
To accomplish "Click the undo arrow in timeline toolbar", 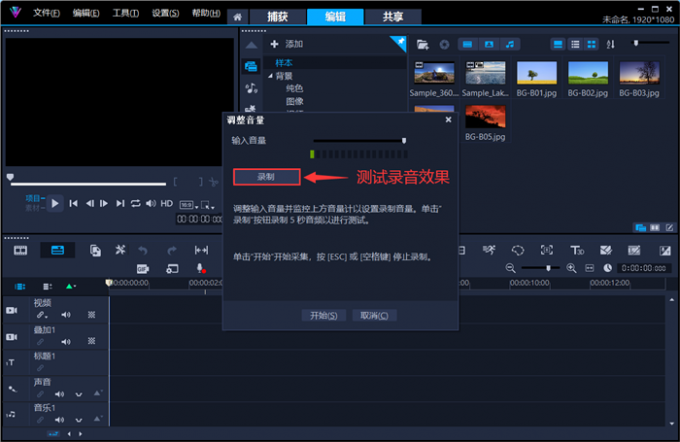I will point(143,250).
